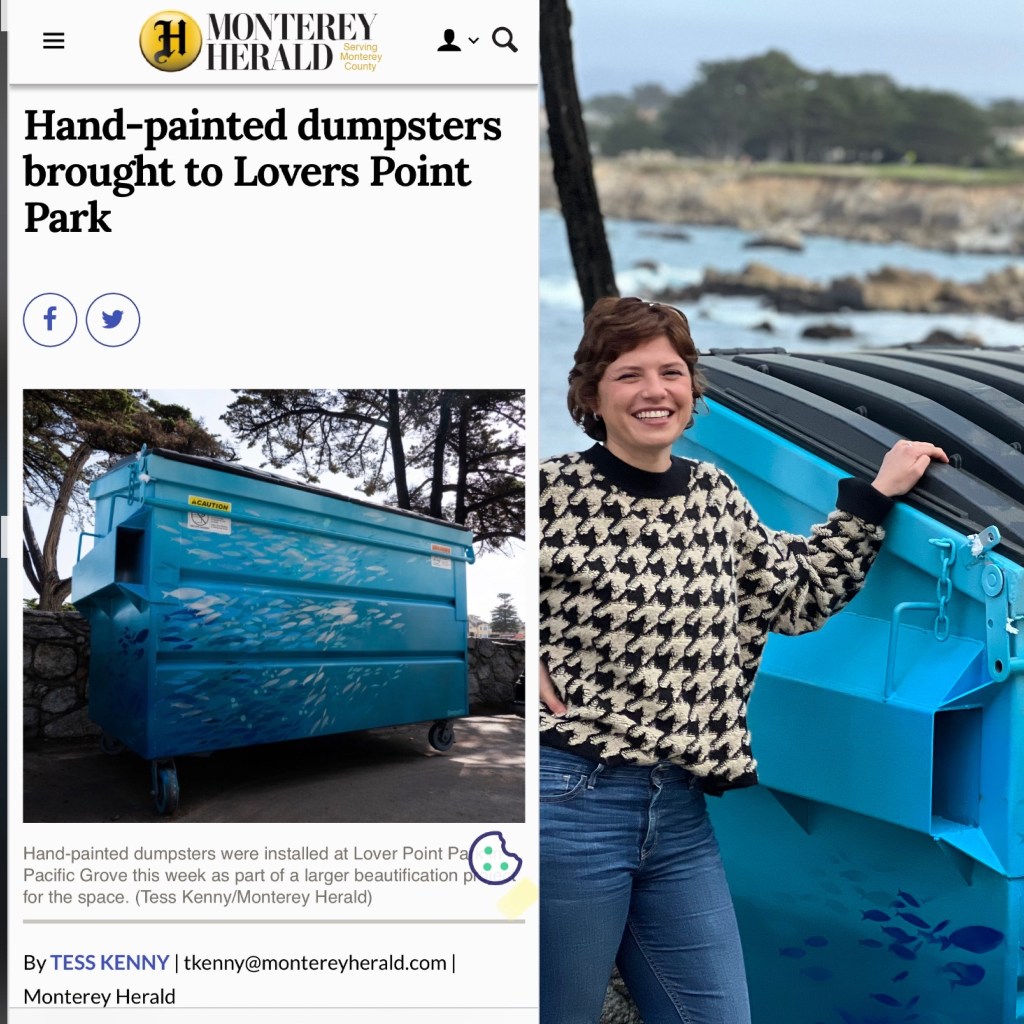Expand the account dropdown chevron
The height and width of the screenshot is (1024, 1024).
tap(473, 40)
